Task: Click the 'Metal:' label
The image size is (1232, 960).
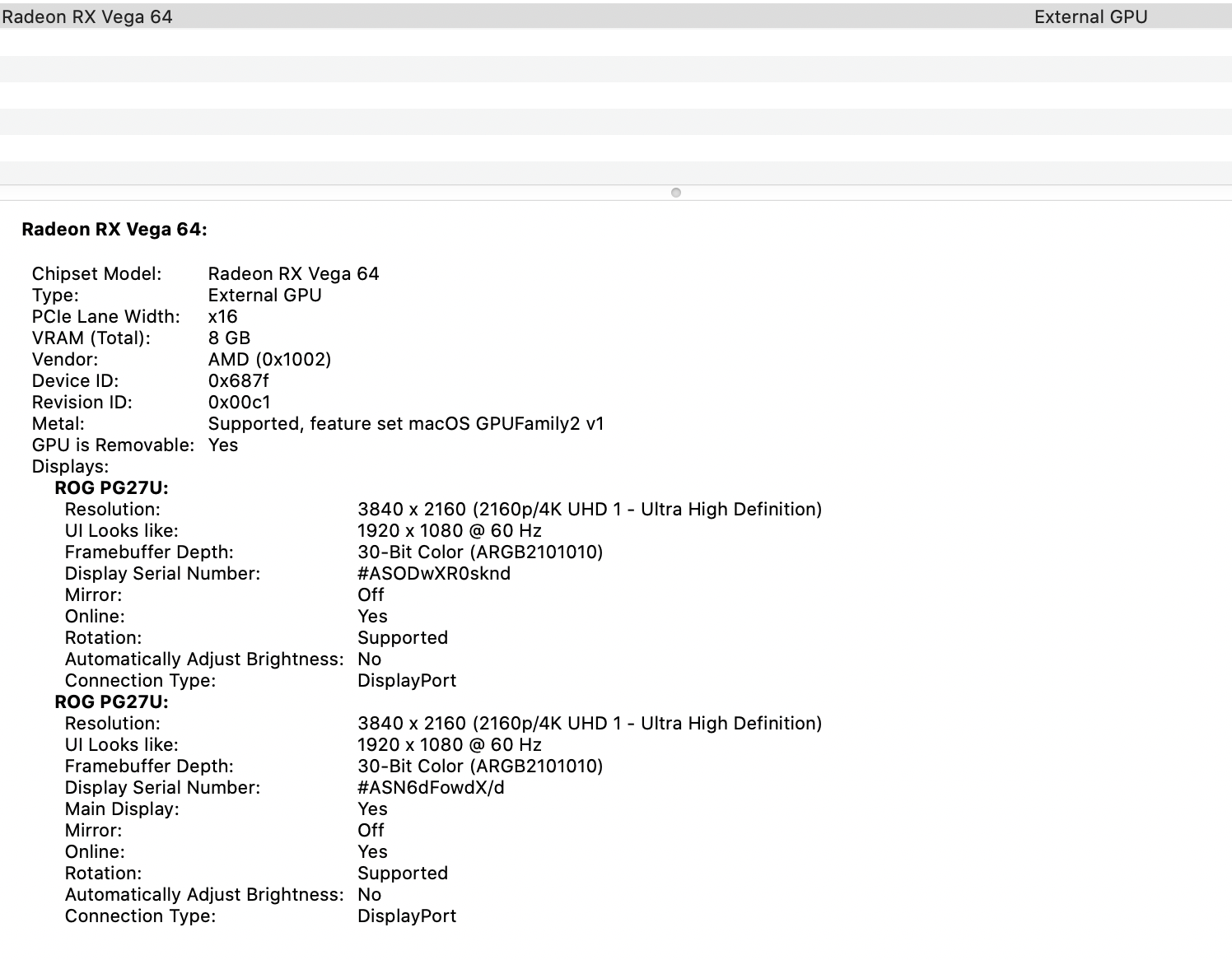Action: pyautogui.click(x=58, y=424)
